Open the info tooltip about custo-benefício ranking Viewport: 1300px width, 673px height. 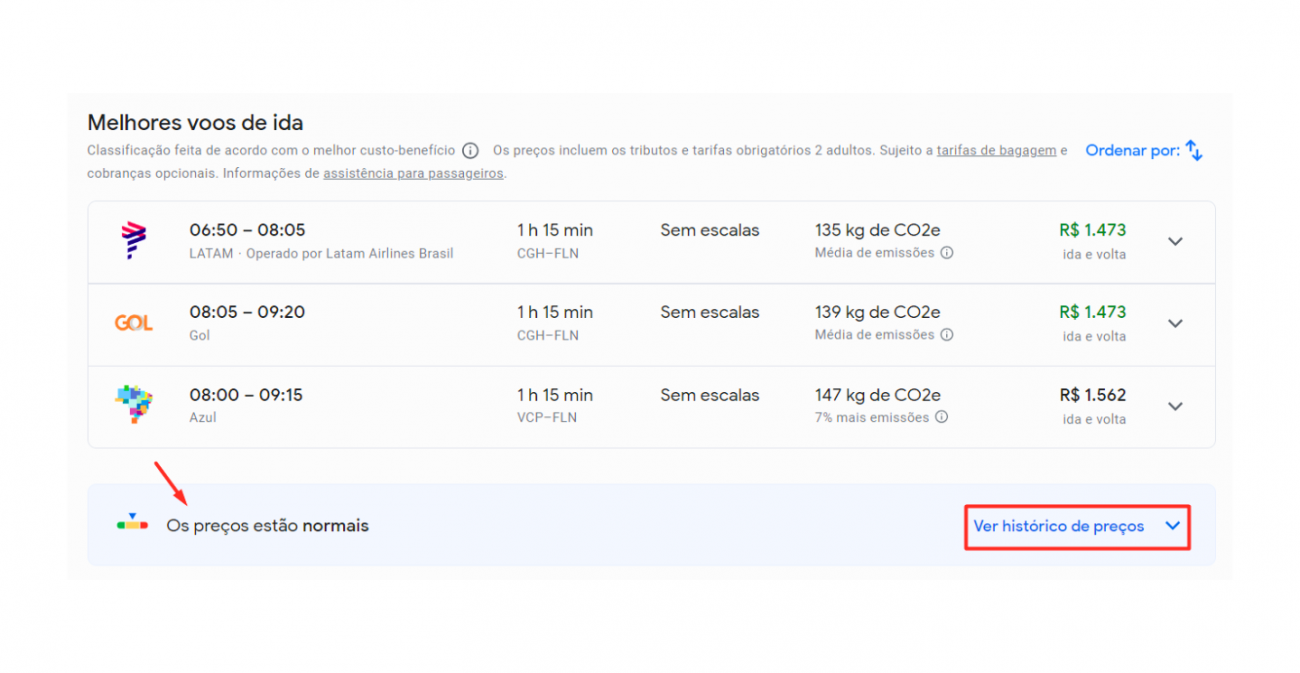[x=470, y=151]
